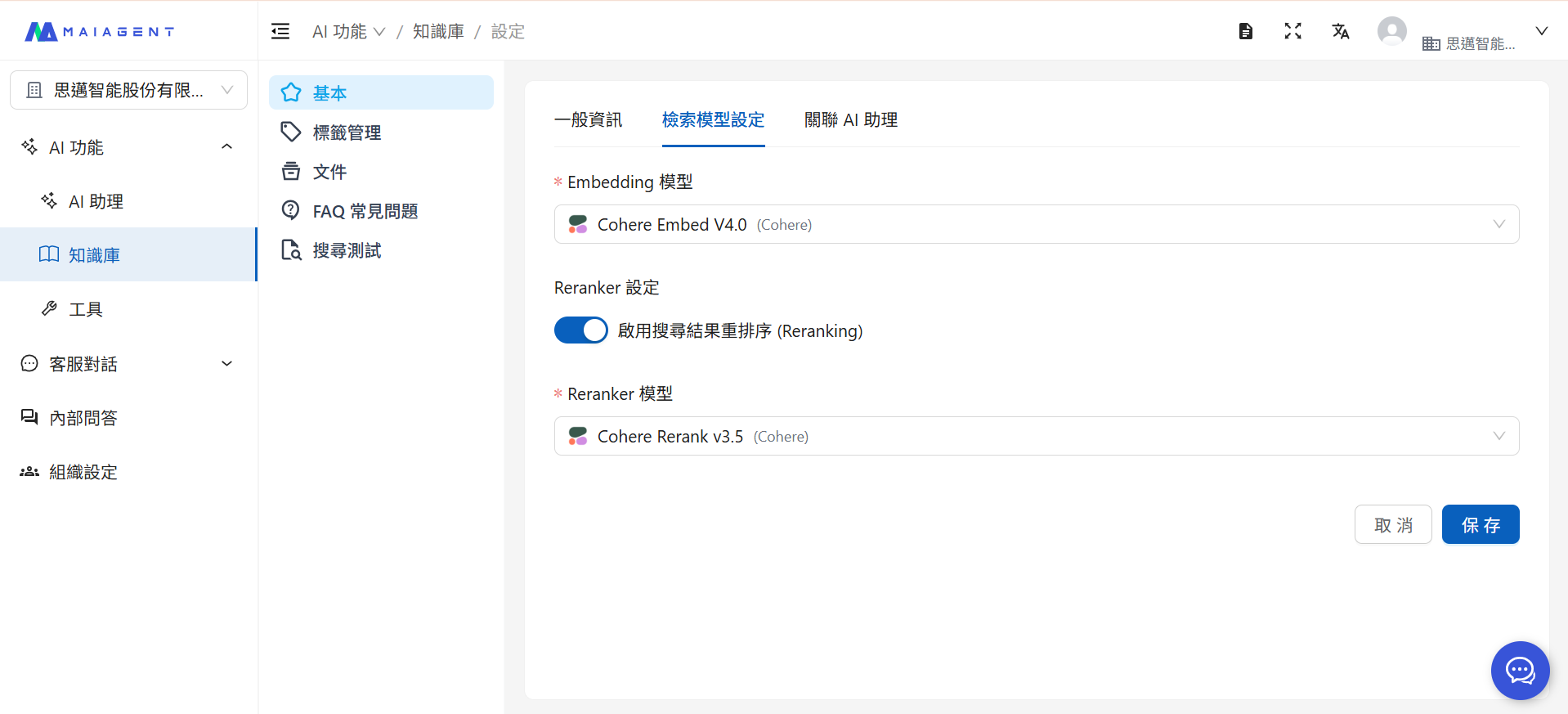Viewport: 1568px width, 714px height.
Task: Open the Reranker 模型 dropdown
Action: [1036, 436]
